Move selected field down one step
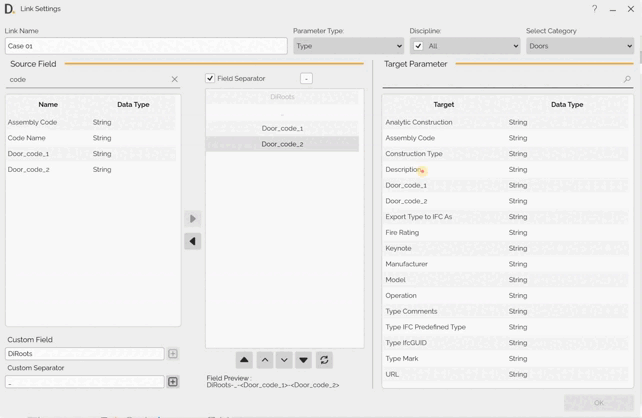642x418 pixels. coord(284,360)
